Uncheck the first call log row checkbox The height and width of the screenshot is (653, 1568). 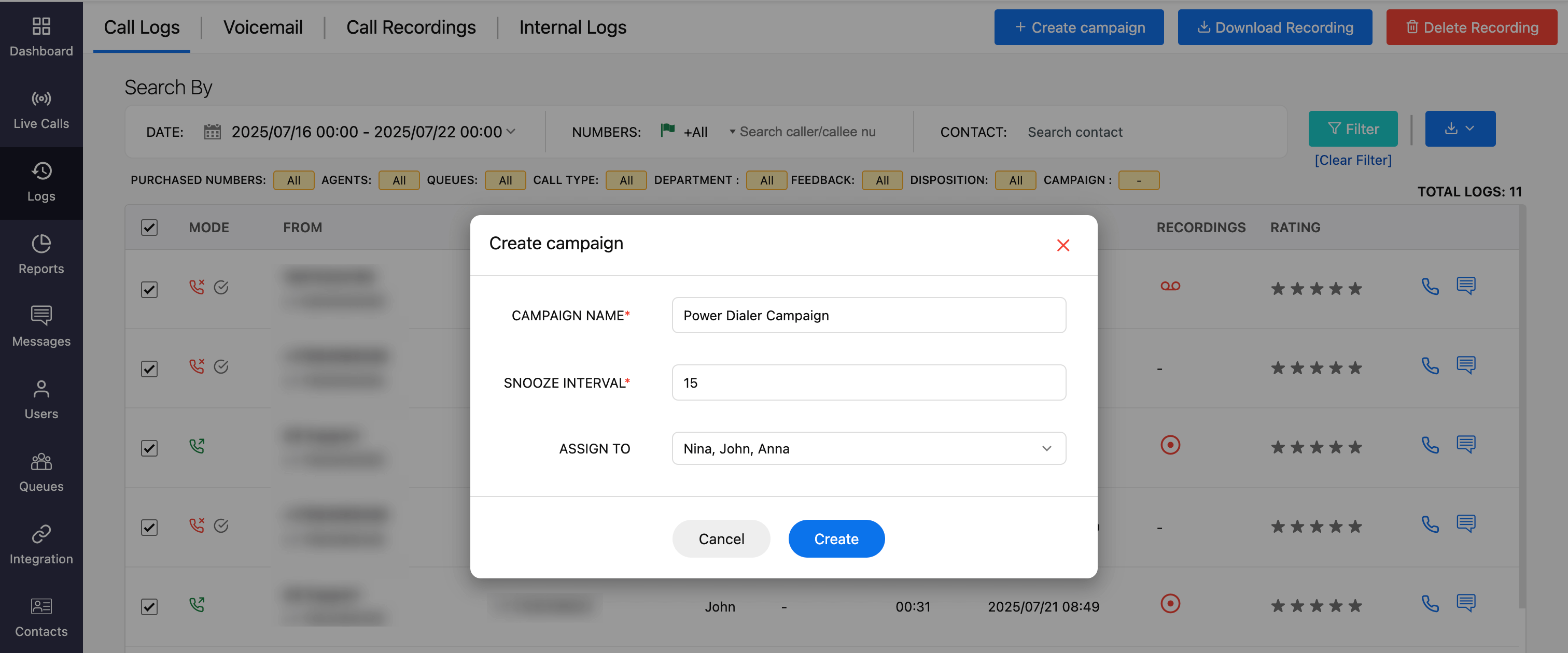coord(149,289)
